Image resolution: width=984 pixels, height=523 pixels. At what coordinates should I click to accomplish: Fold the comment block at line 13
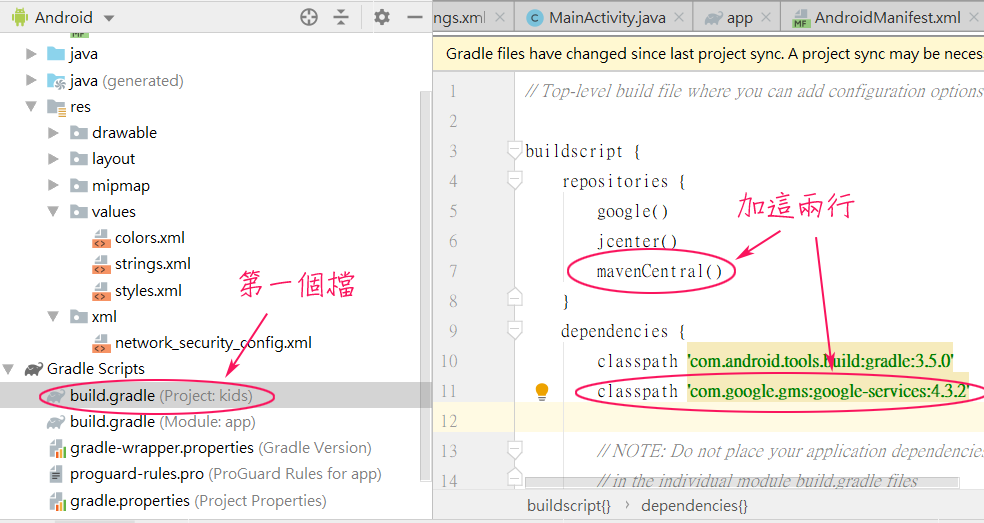515,450
